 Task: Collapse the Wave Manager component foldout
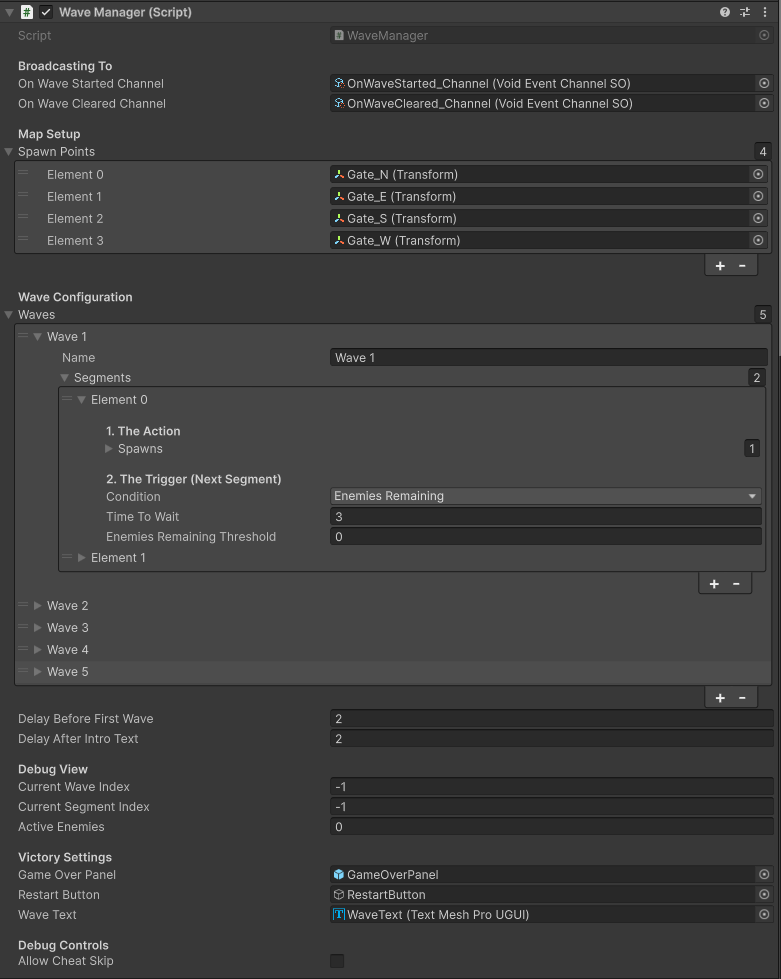(x=9, y=12)
